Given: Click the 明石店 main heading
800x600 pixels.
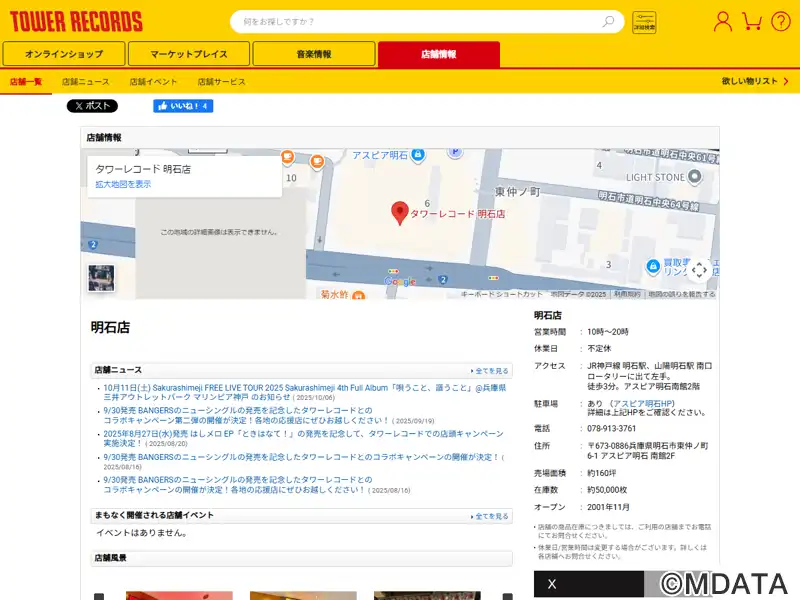Looking at the screenshot, I should click(110, 327).
